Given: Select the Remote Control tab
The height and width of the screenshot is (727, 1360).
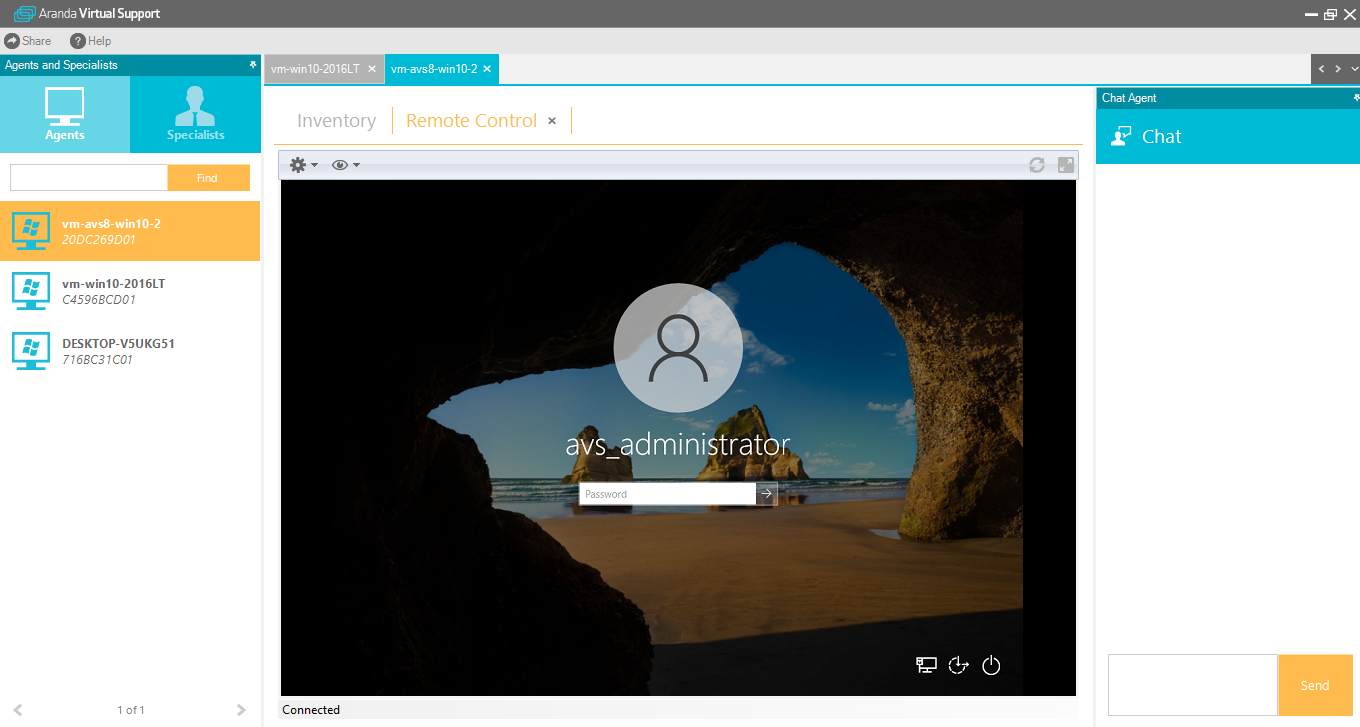Looking at the screenshot, I should click(x=471, y=121).
